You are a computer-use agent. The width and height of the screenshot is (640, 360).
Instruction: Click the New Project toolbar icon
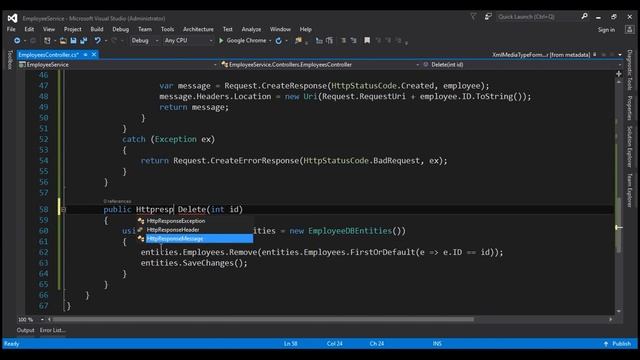pyautogui.click(x=48, y=40)
